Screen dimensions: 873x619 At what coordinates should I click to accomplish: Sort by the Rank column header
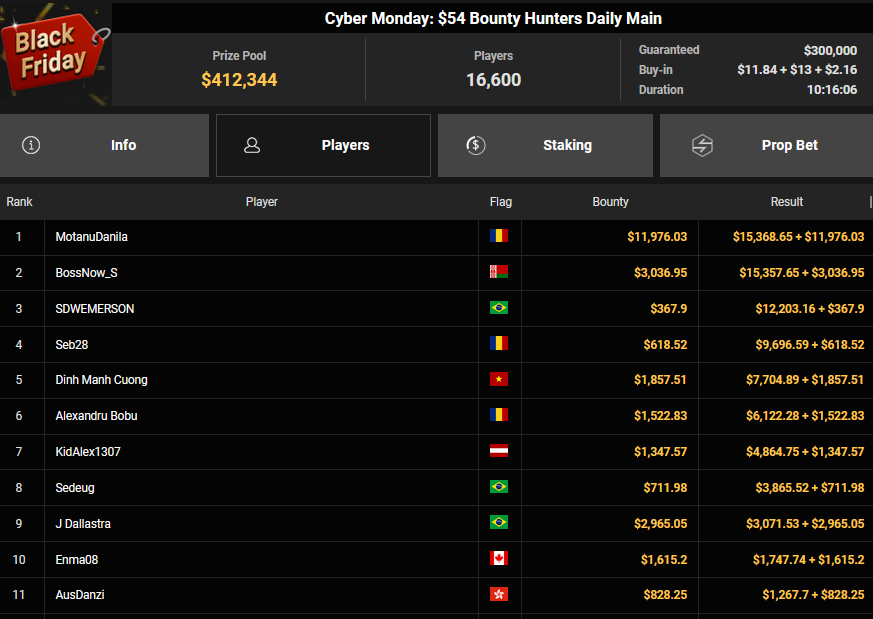19,202
